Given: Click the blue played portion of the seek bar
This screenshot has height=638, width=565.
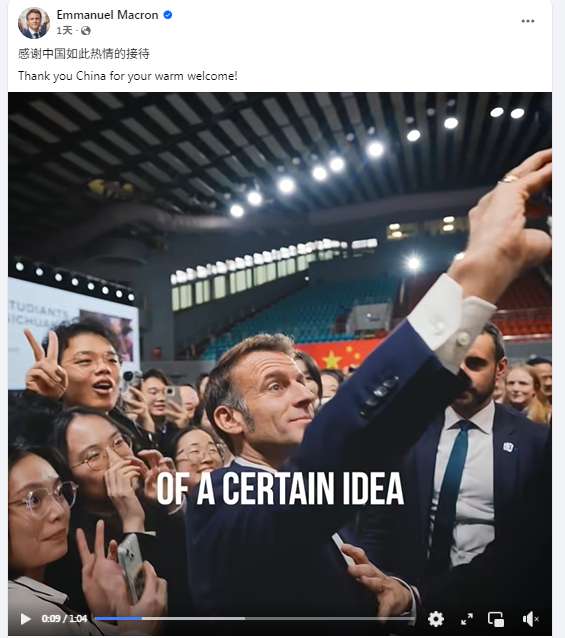Looking at the screenshot, I should pyautogui.click(x=119, y=618).
